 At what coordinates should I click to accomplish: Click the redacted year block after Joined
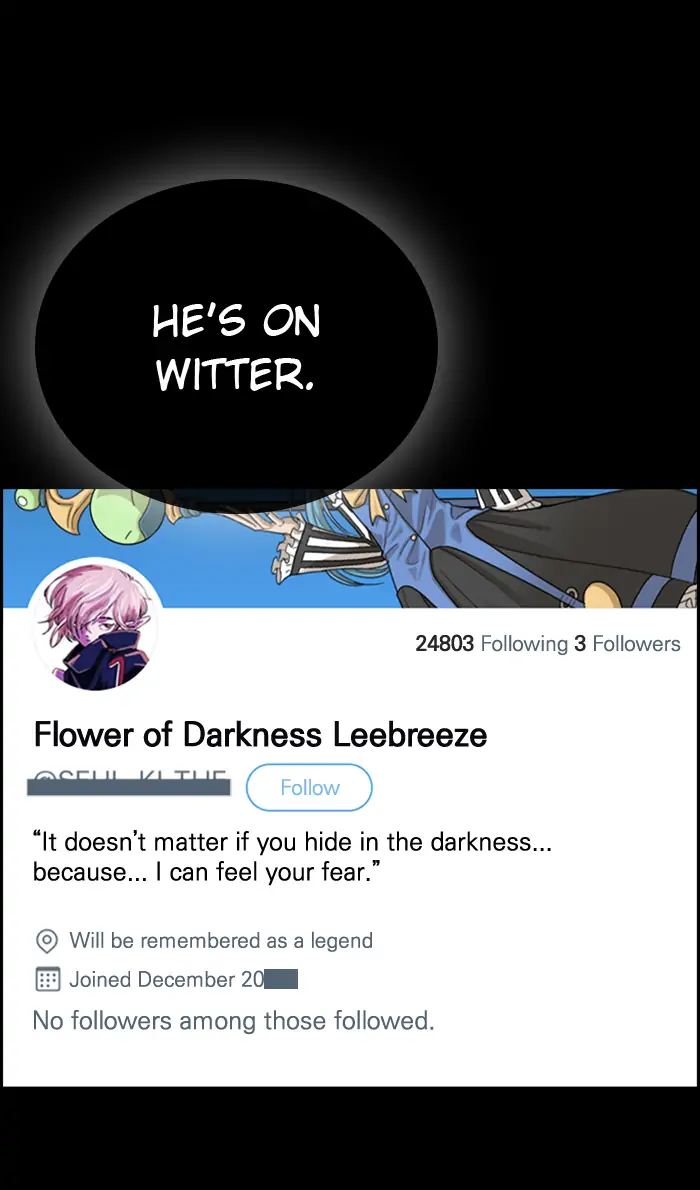[x=281, y=980]
